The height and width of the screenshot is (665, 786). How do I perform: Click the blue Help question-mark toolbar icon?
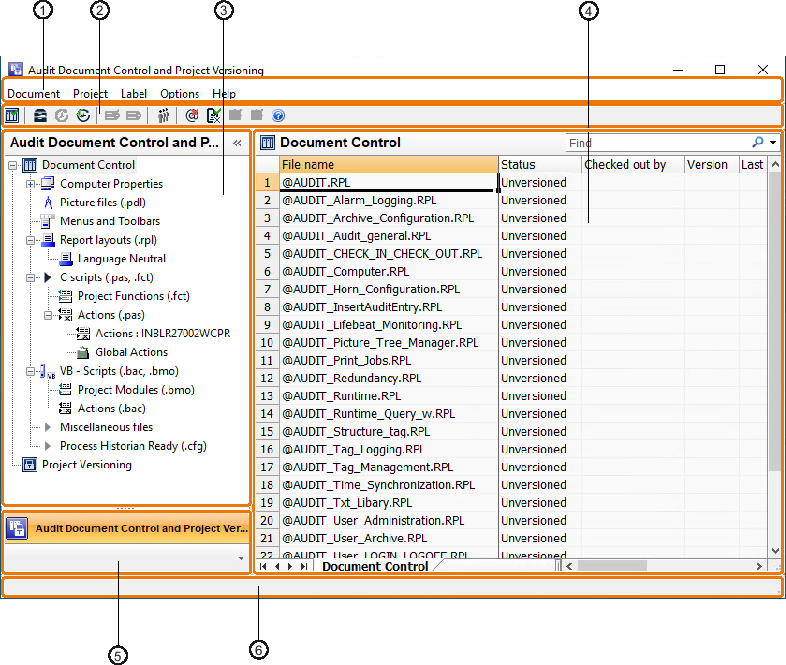click(x=278, y=116)
